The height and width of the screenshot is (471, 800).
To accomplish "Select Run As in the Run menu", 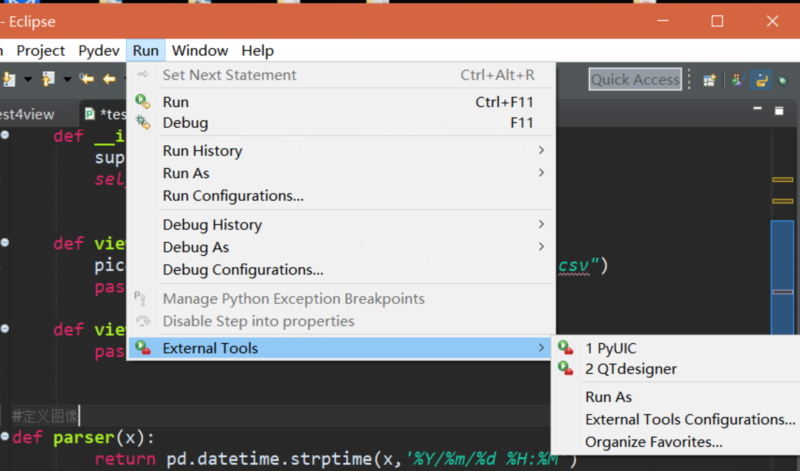I will [341, 173].
